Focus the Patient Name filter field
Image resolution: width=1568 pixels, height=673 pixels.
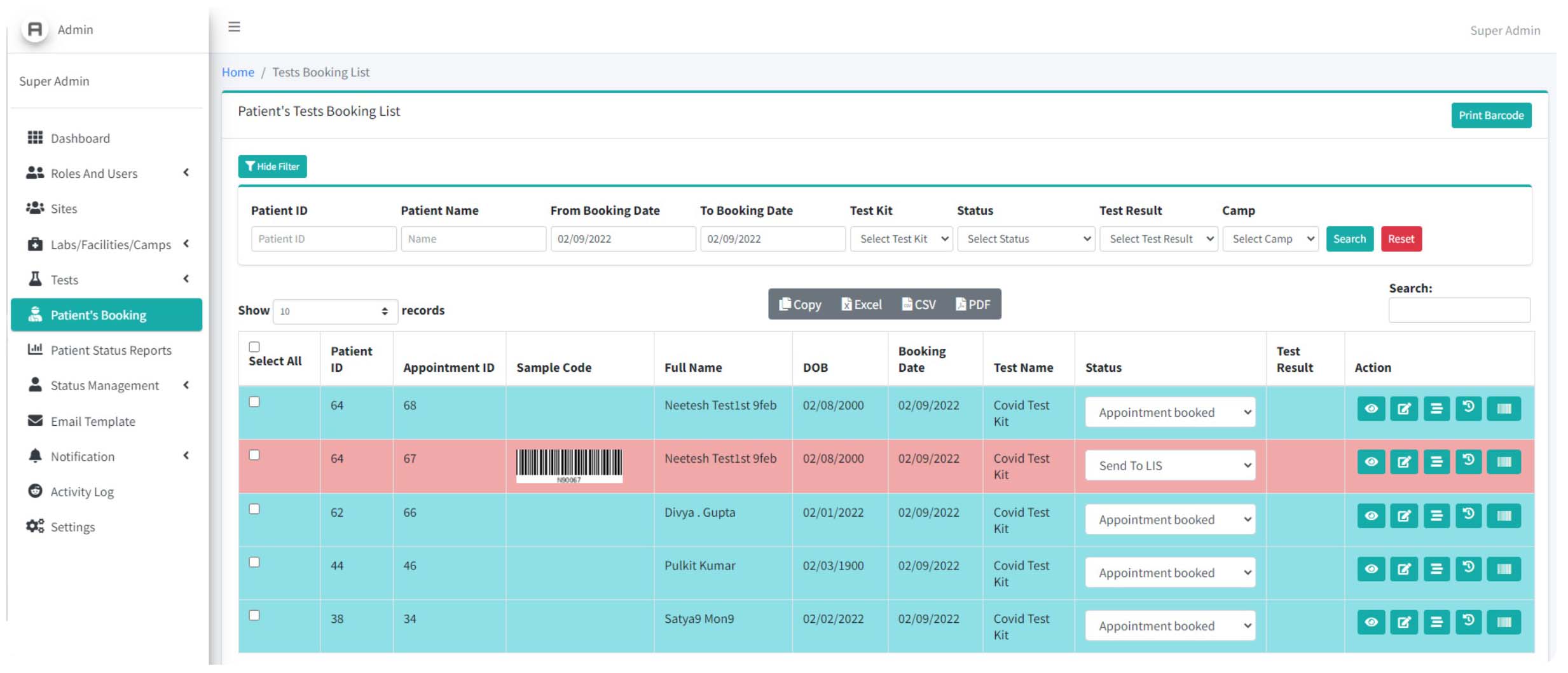pyautogui.click(x=473, y=239)
